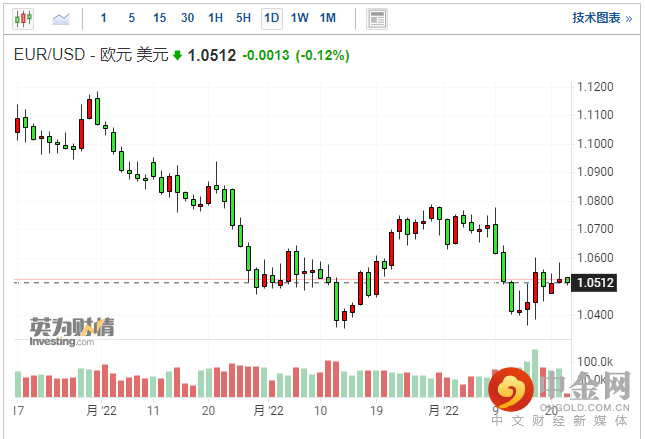Select the 1 minute timeframe

(103, 18)
